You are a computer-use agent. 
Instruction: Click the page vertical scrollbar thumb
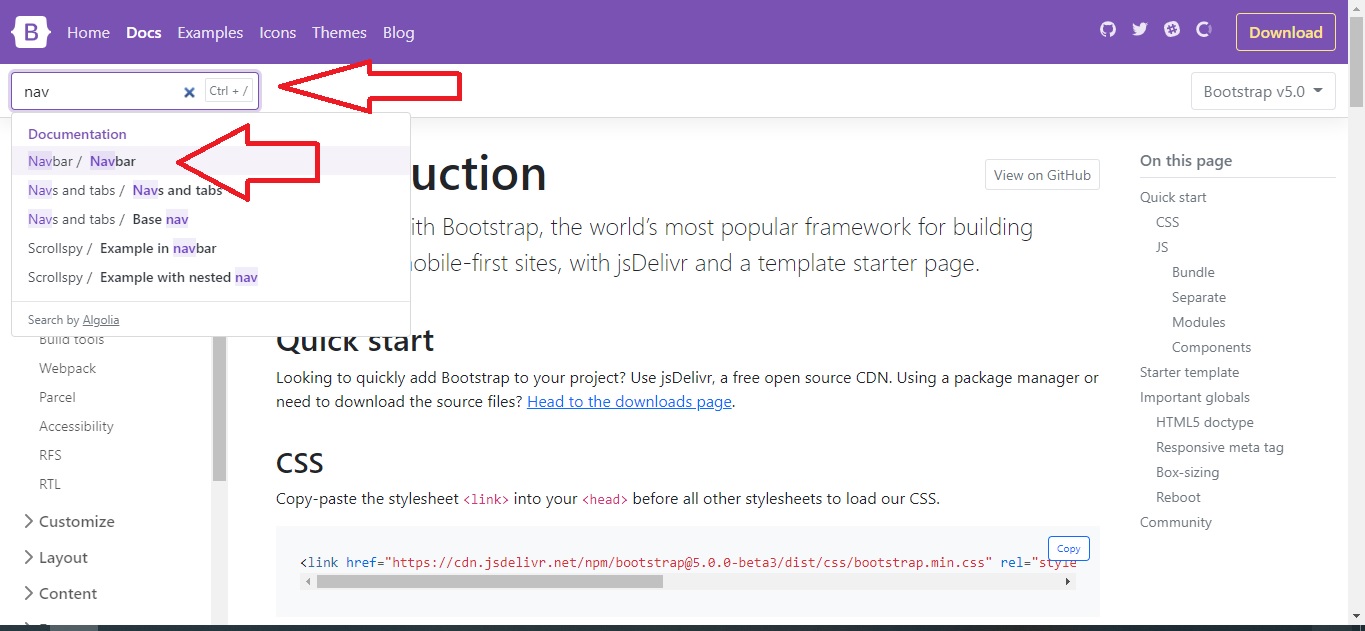point(1356,60)
